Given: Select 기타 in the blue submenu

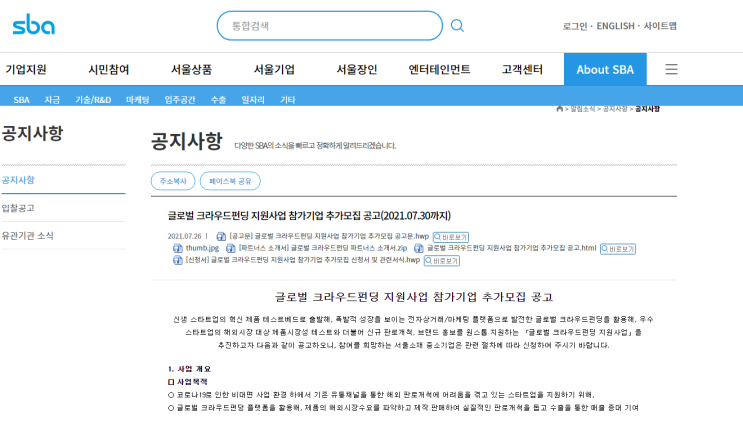Looking at the screenshot, I should (x=288, y=100).
